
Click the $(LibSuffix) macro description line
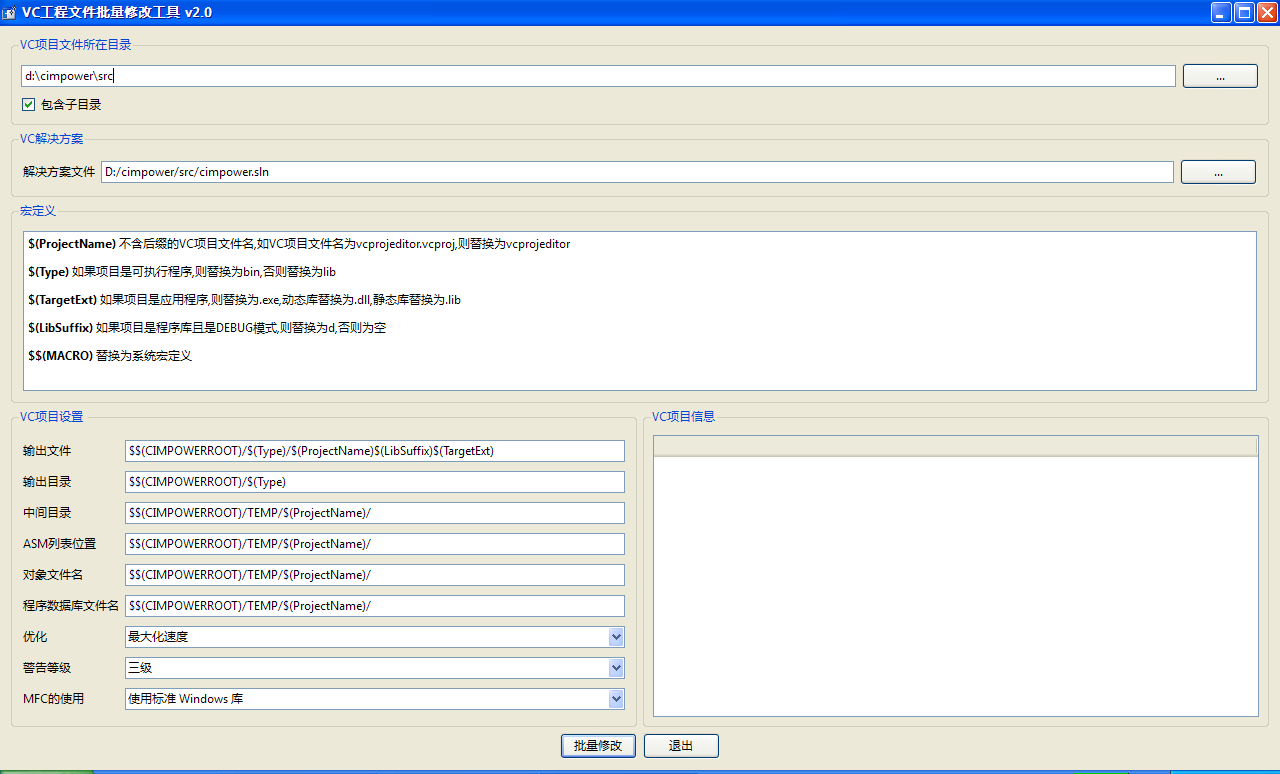point(207,328)
